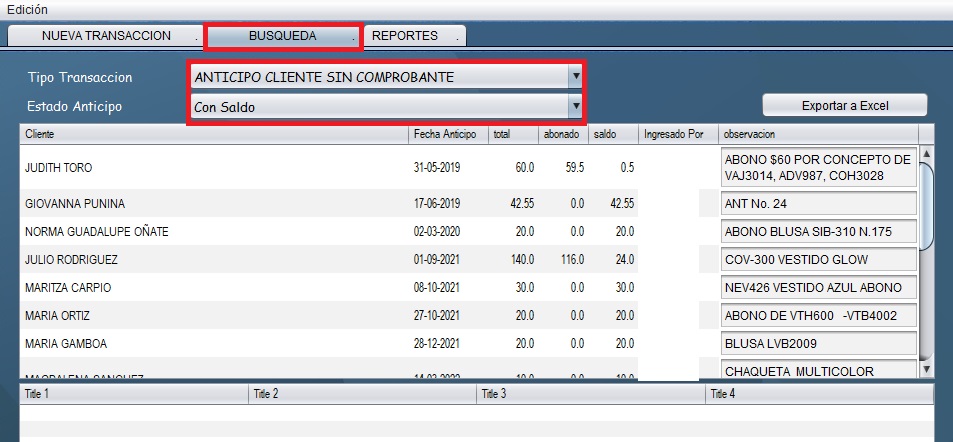Open the Edición menu
Screen dimensions: 953x442
click(27, 9)
